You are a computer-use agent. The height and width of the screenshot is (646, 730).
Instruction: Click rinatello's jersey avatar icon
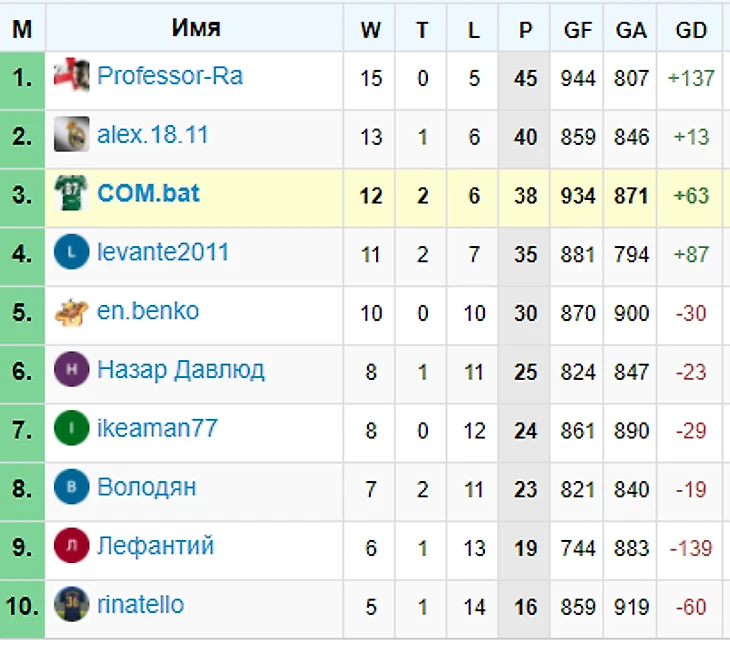pyautogui.click(x=72, y=605)
